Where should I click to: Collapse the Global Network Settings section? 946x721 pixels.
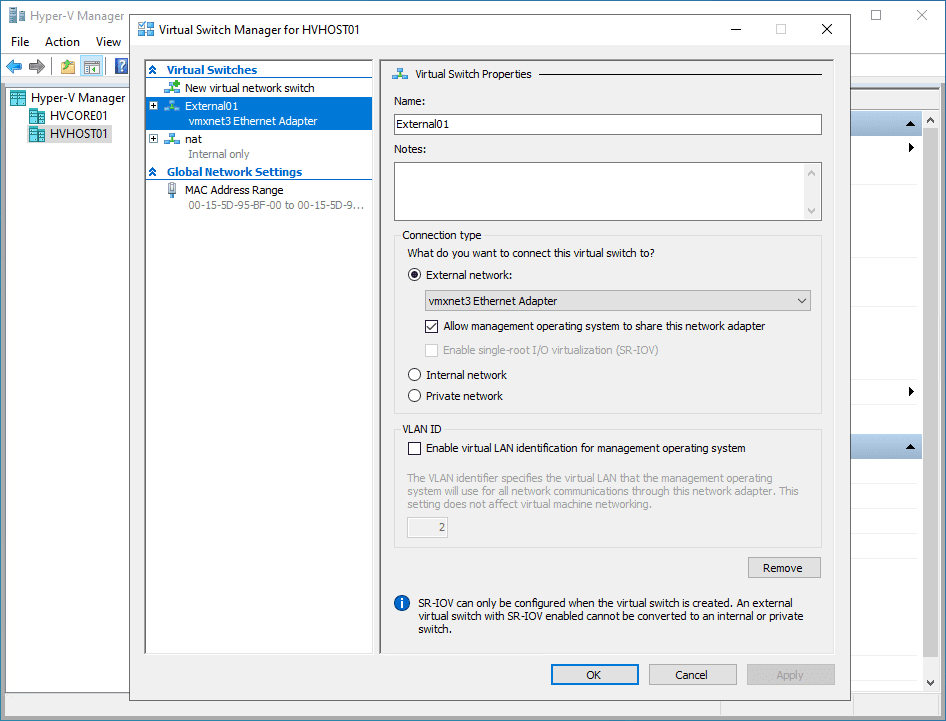click(x=153, y=172)
